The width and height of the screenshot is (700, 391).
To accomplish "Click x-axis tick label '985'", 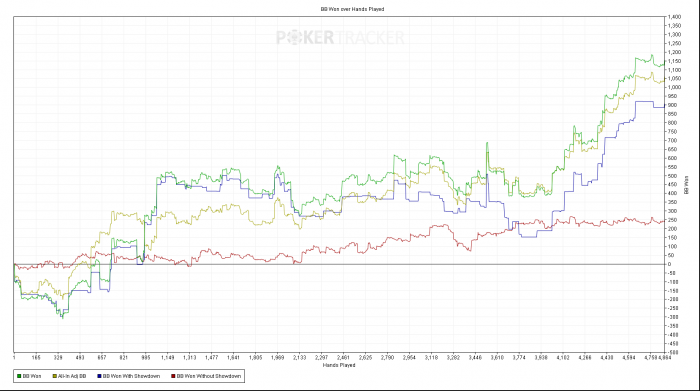I will pos(146,358).
